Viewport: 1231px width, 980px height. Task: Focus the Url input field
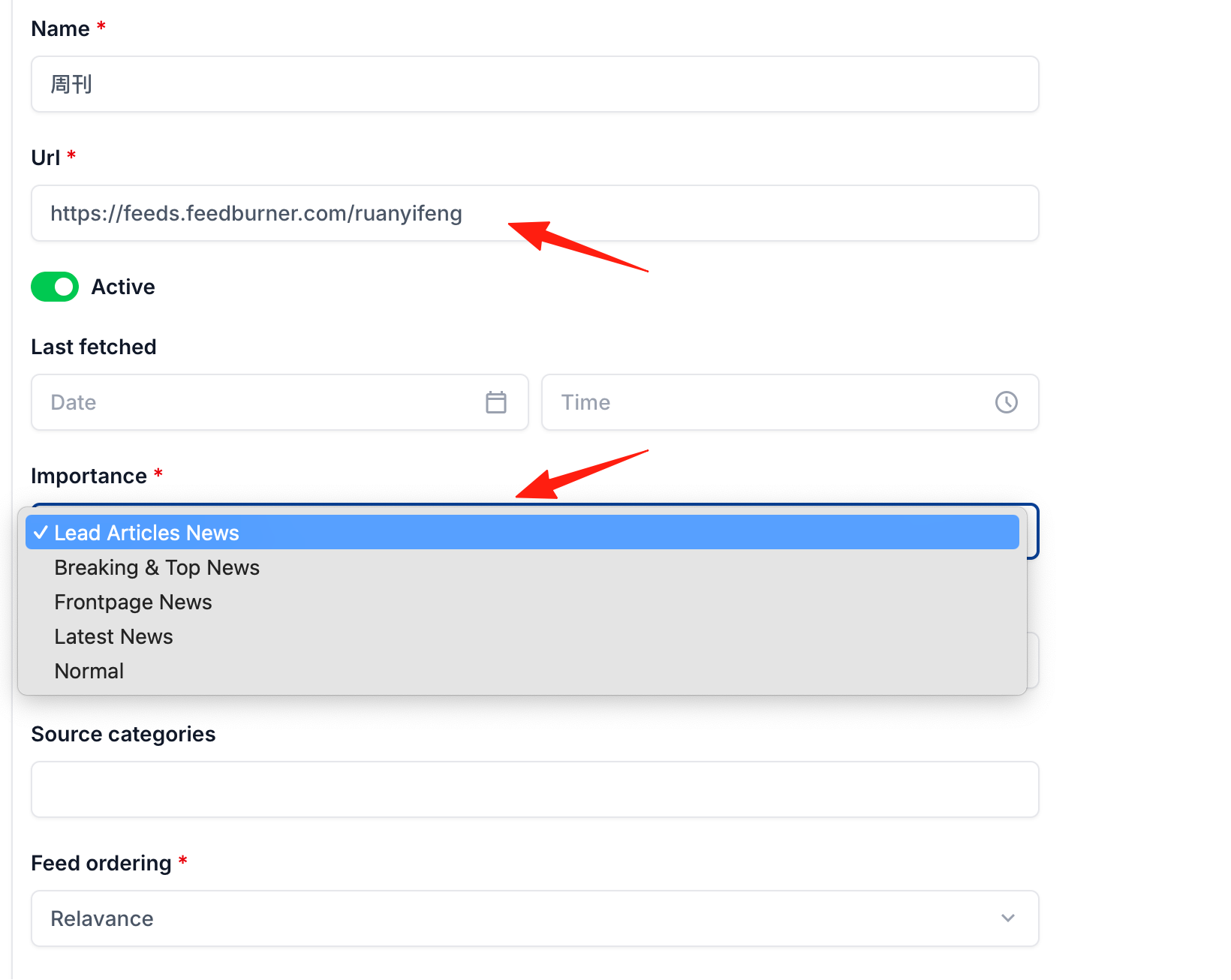coord(534,213)
